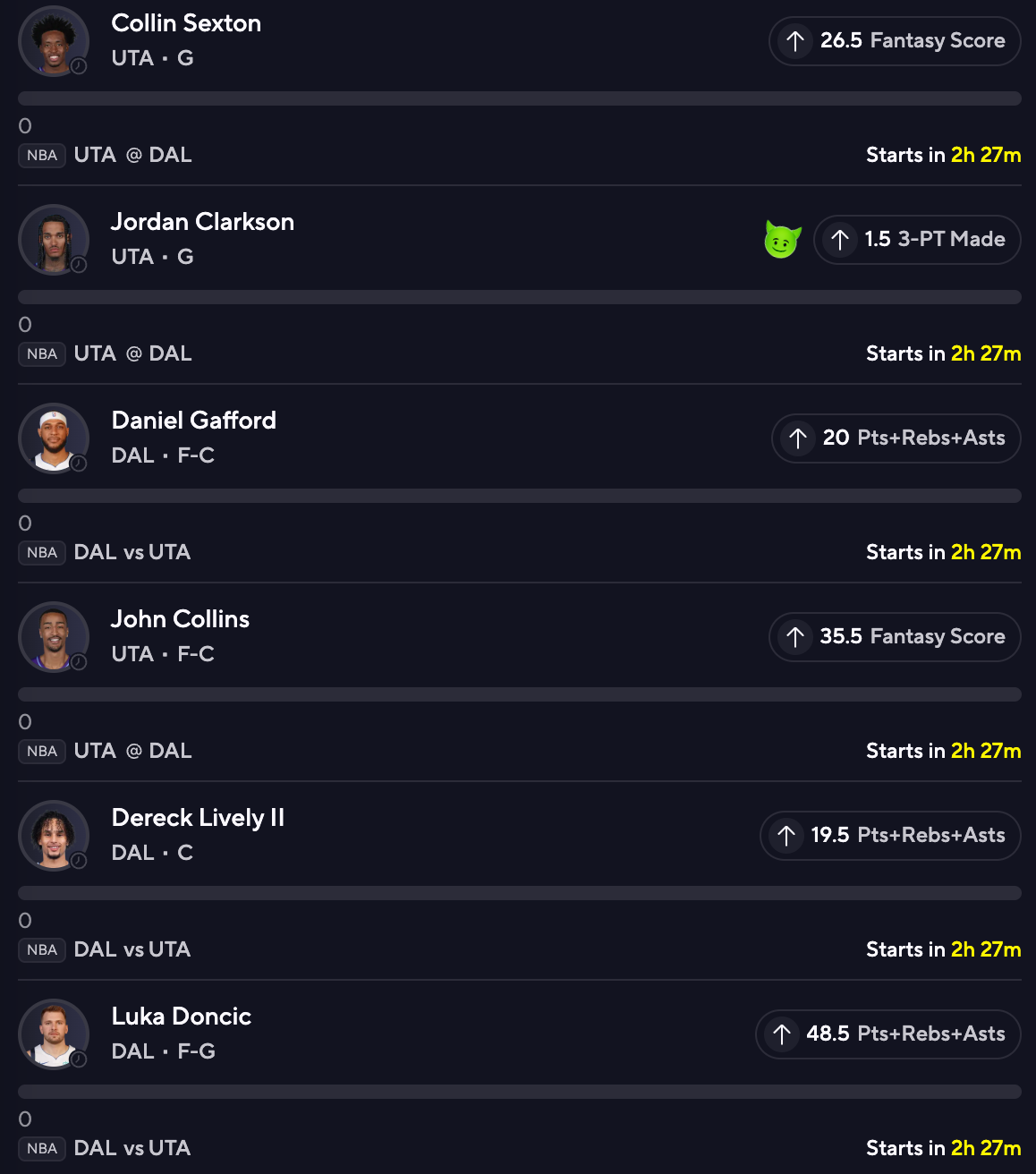Open the John Collins player name link
This screenshot has height=1174, width=1036.
pos(180,619)
